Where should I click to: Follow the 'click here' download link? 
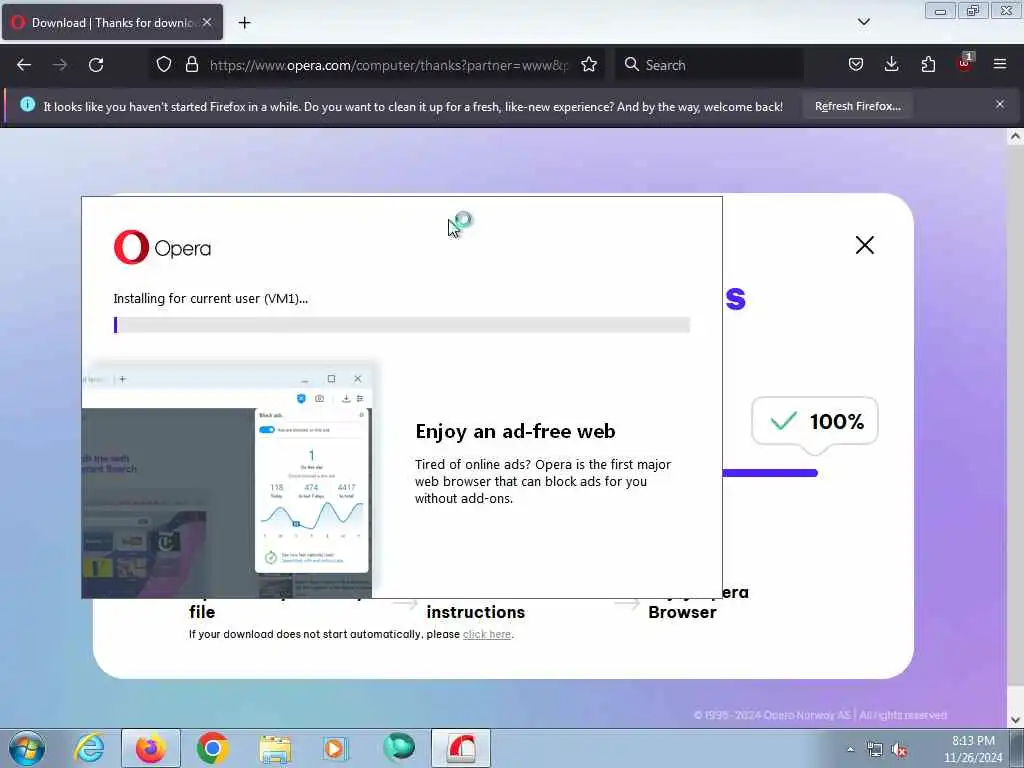[x=487, y=634]
